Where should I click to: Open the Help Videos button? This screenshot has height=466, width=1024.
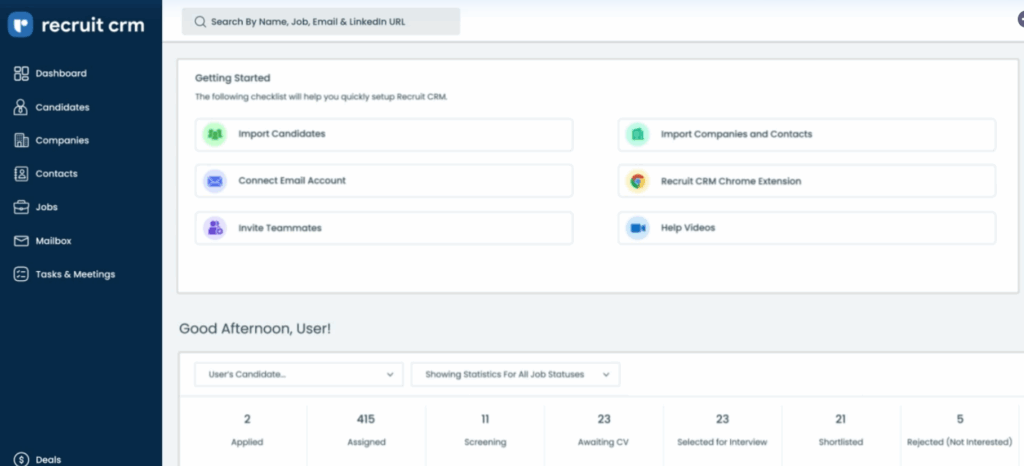[x=807, y=228]
